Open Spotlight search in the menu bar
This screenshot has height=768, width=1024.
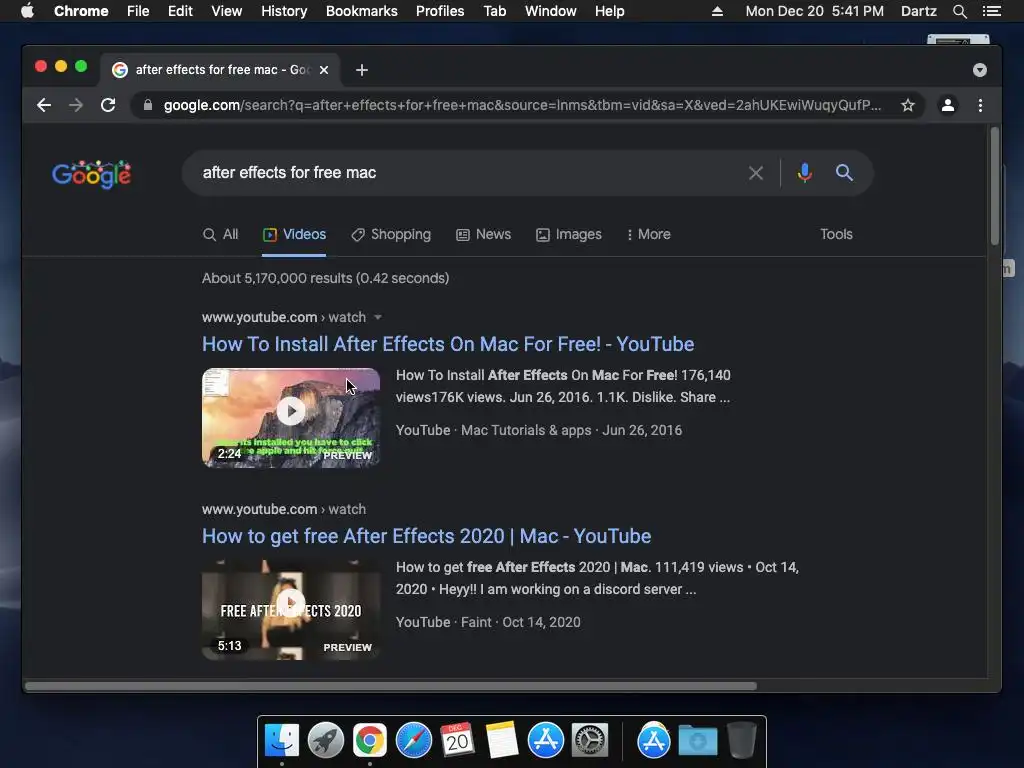pos(960,11)
